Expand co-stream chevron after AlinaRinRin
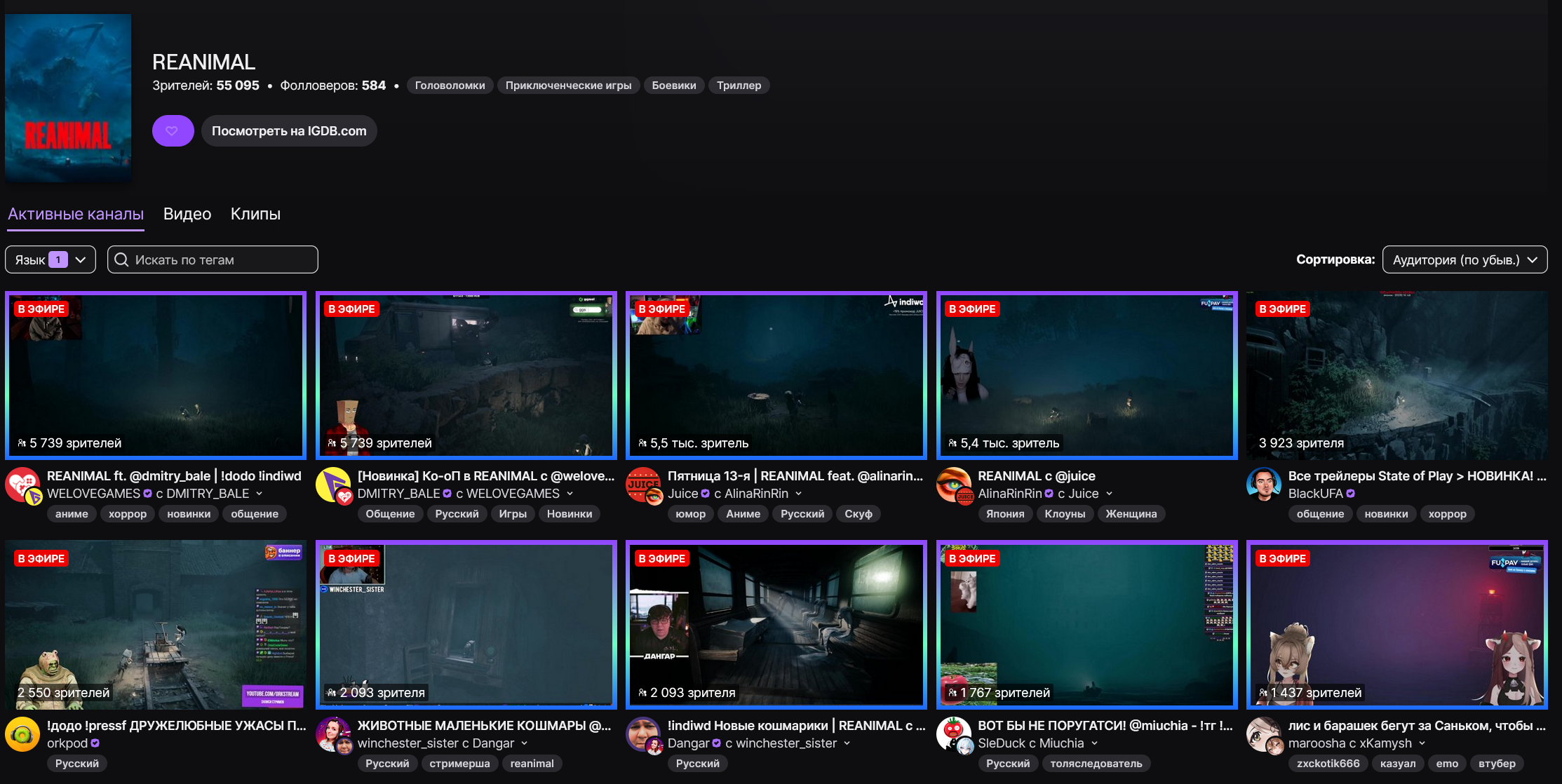1562x784 pixels. coord(798,494)
